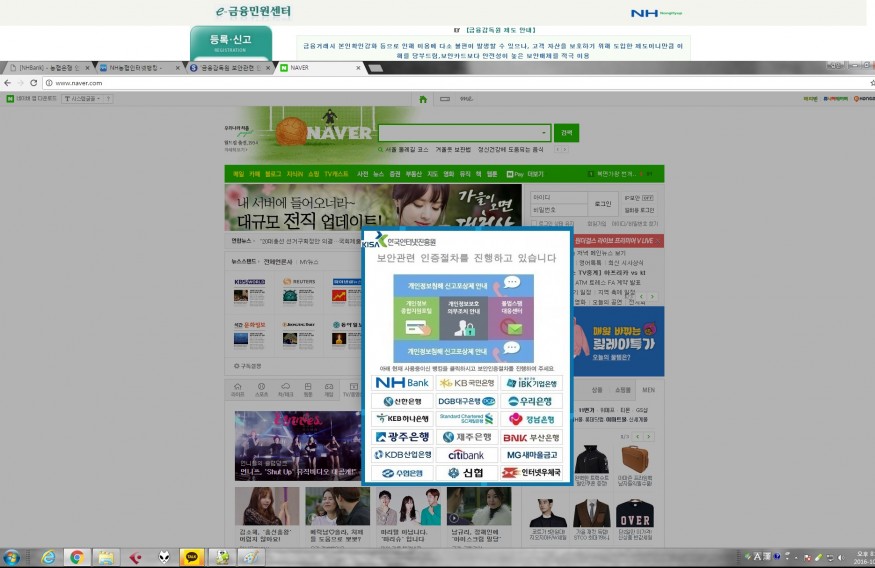Select the 신한은행 bank logo
Viewport: 875px width, 568px height.
[x=402, y=401]
